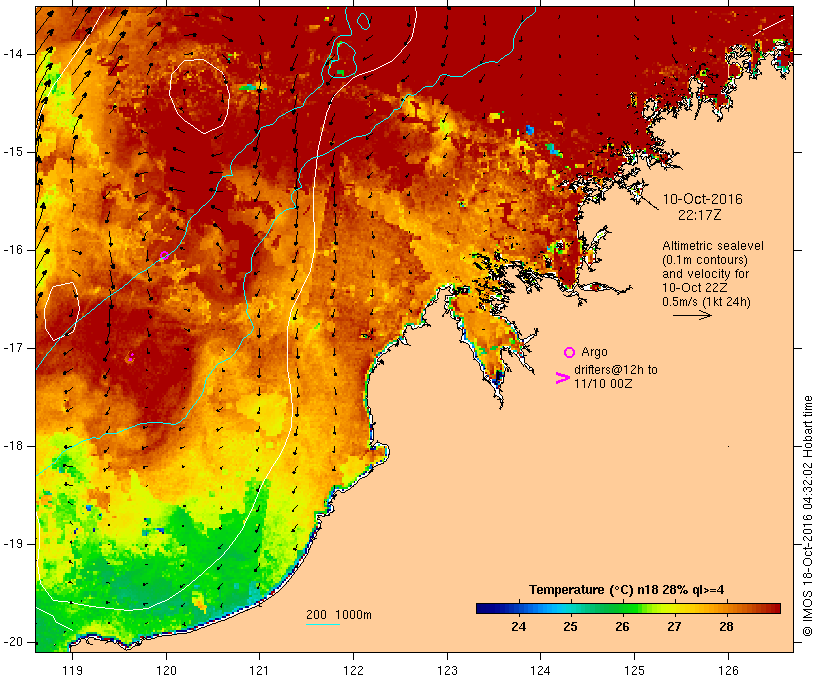Image resolution: width=820 pixels, height=680 pixels.
Task: Click '10-Oct 22Z' text
Action: pyautogui.click(x=694, y=288)
